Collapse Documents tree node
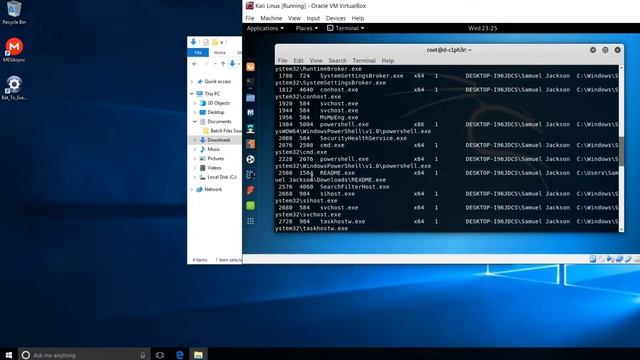The height and width of the screenshot is (360, 640). (x=195, y=122)
